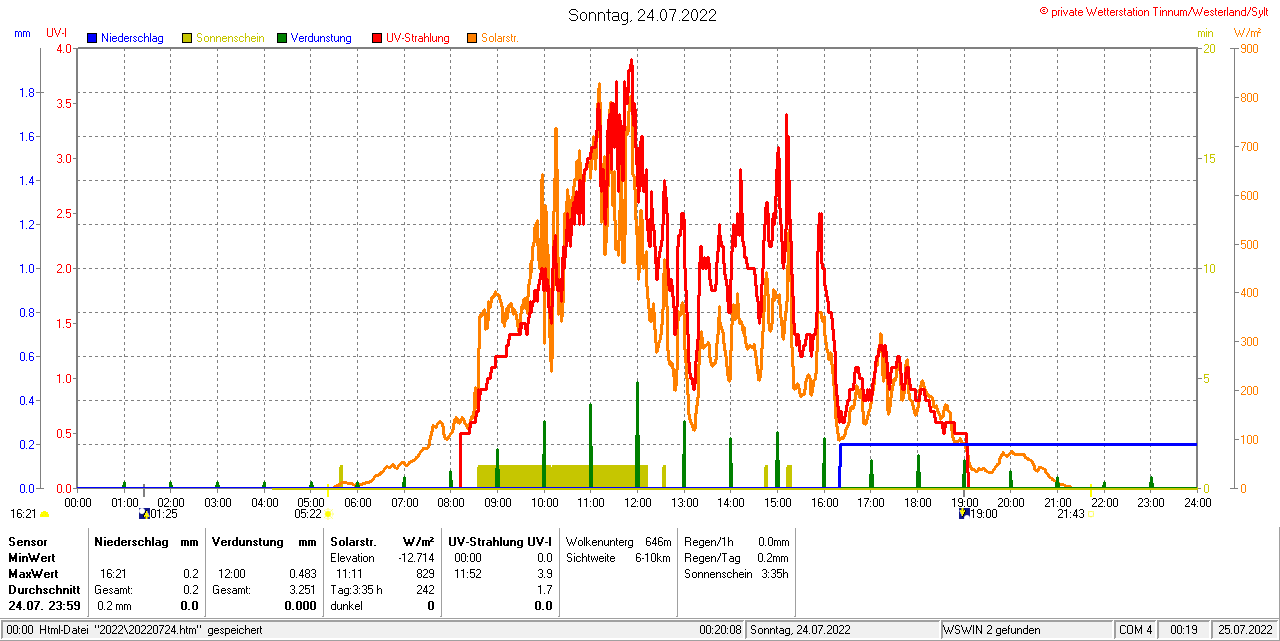Click the Verdunstung maximum value 0.483

(302, 574)
